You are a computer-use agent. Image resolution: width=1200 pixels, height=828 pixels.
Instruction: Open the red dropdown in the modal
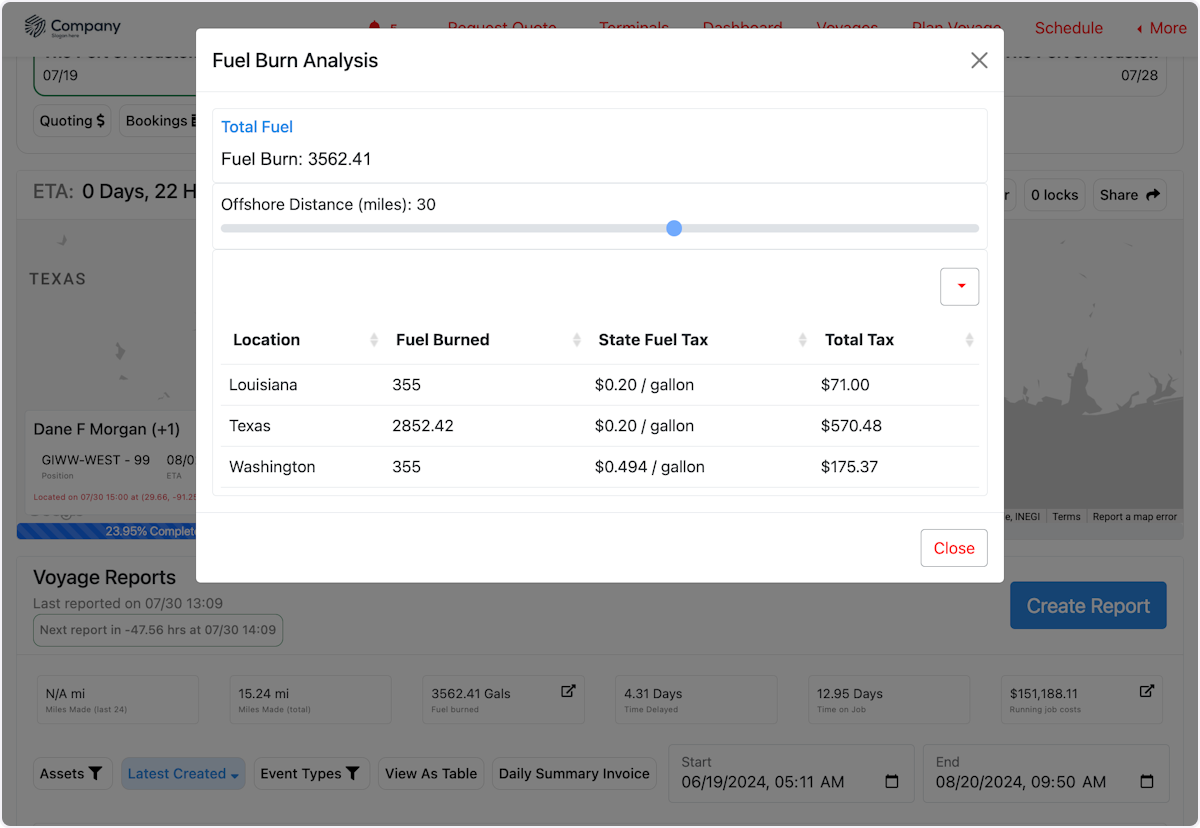(x=959, y=286)
